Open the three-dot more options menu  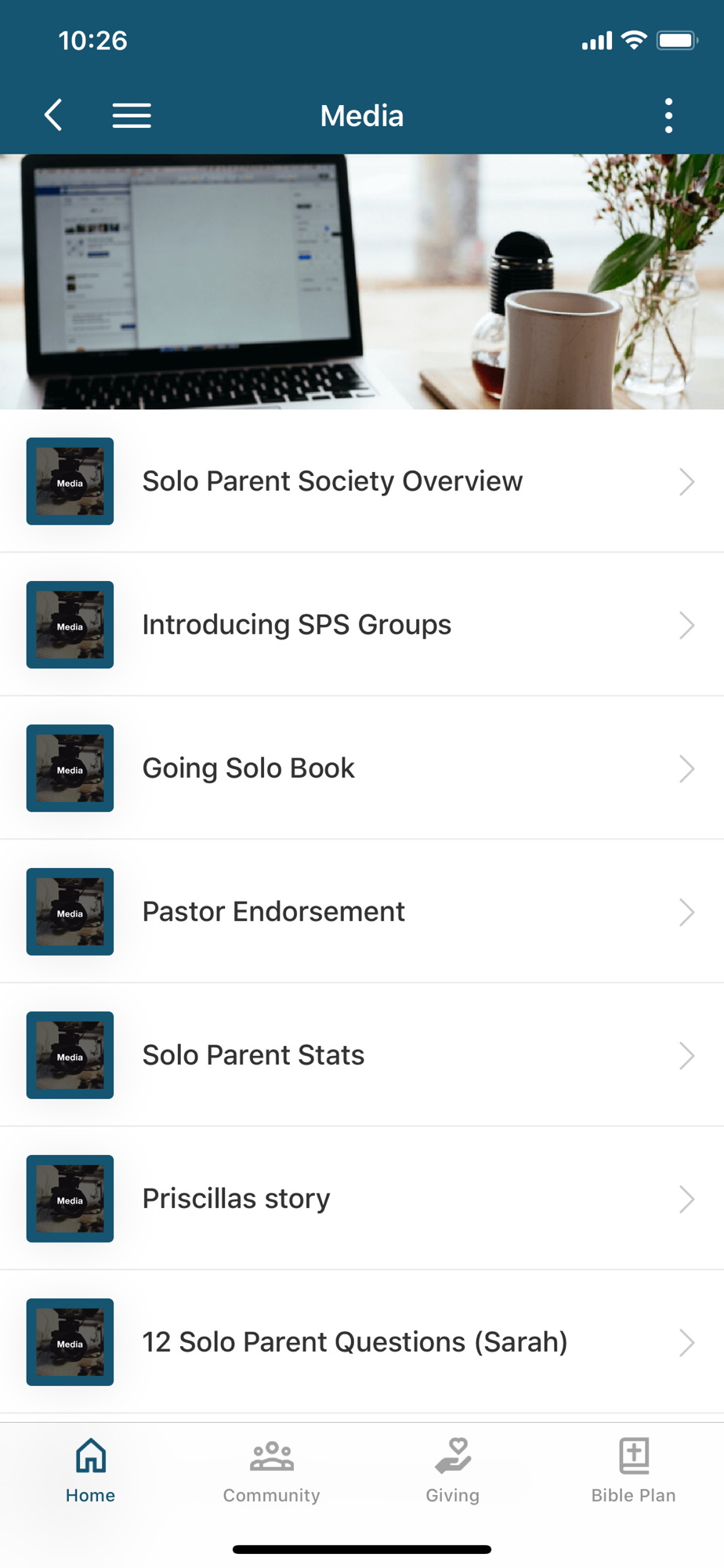pyautogui.click(x=668, y=115)
